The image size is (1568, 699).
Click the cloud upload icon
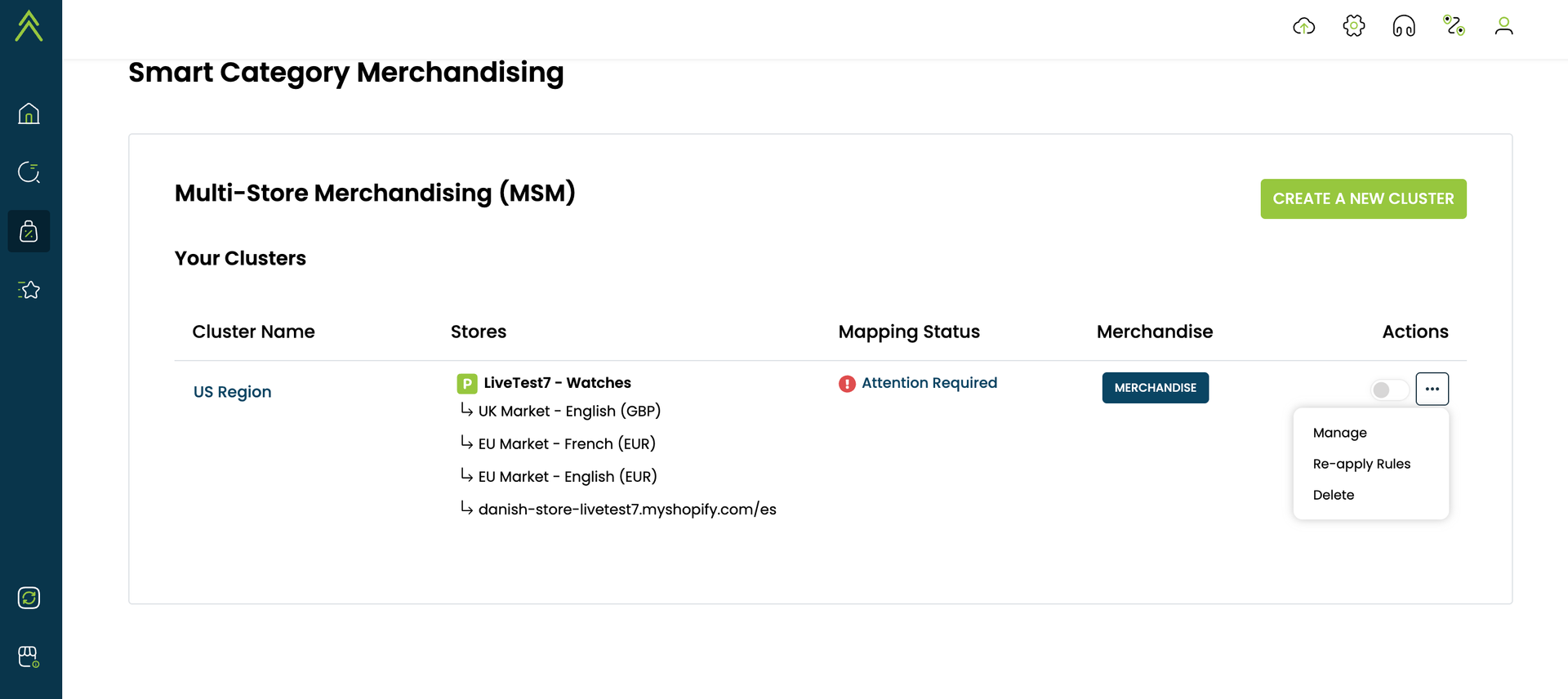click(x=1304, y=26)
